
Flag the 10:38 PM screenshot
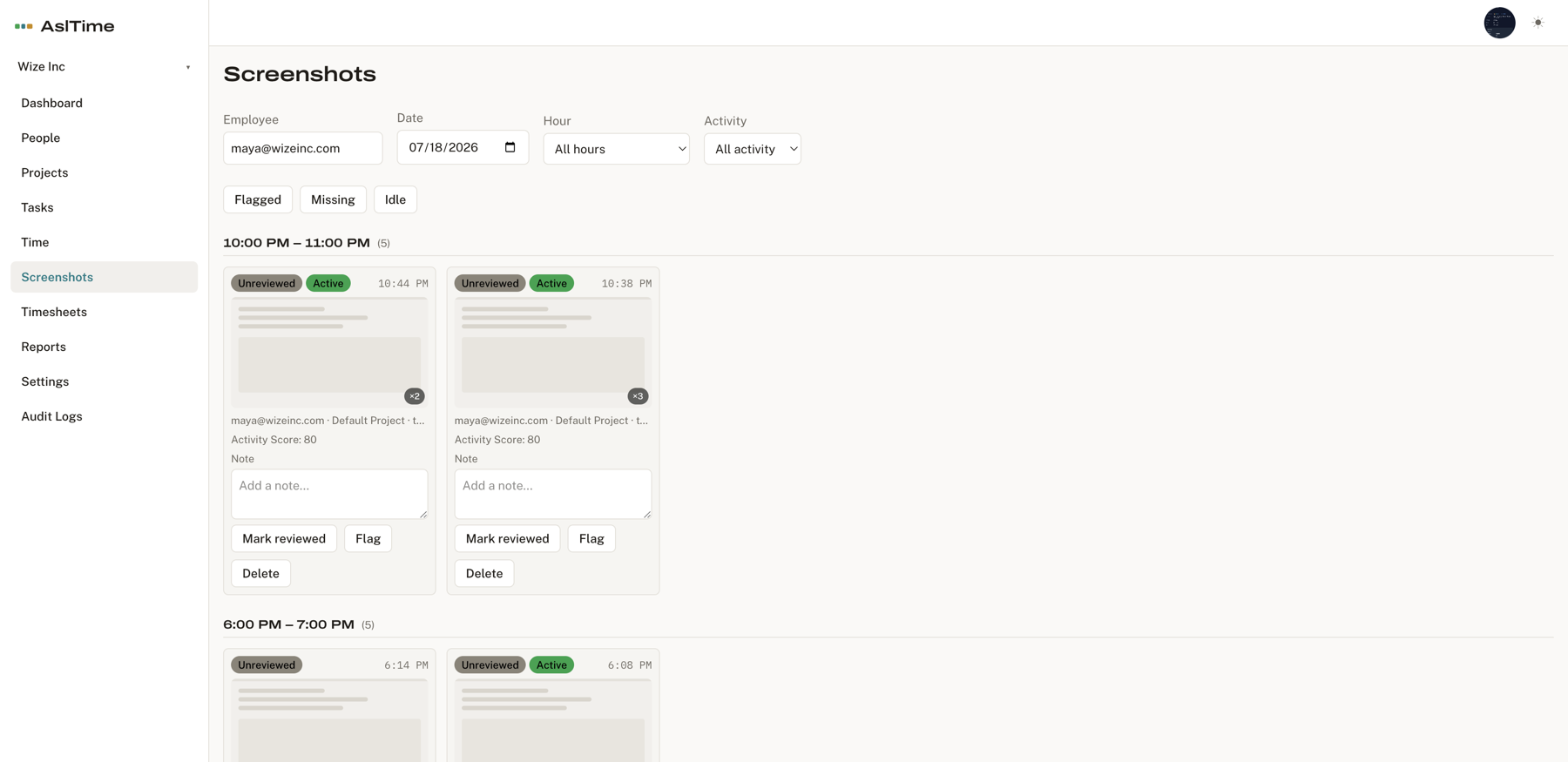coord(591,538)
